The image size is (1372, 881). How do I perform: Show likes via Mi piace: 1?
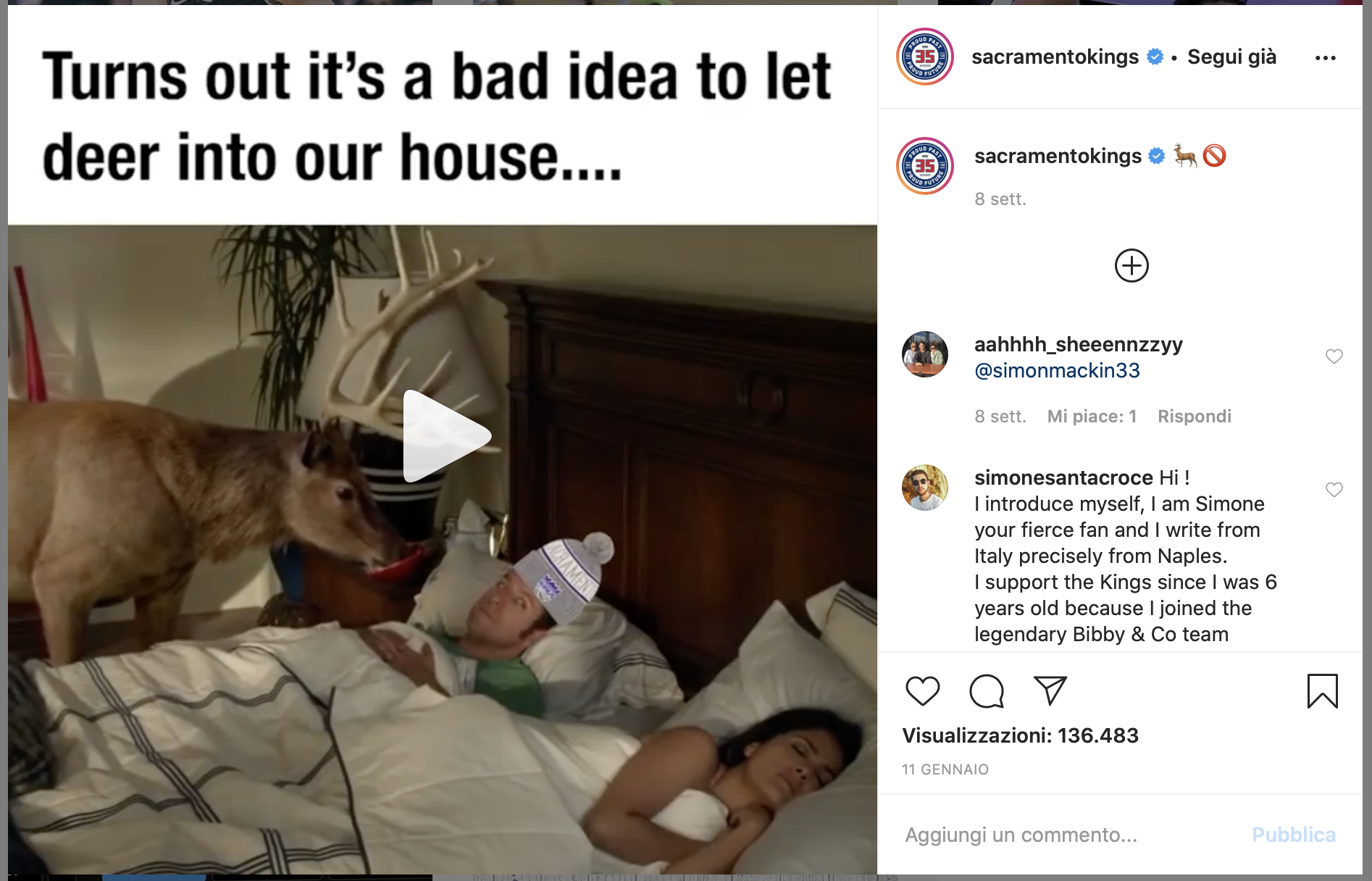click(x=1092, y=416)
